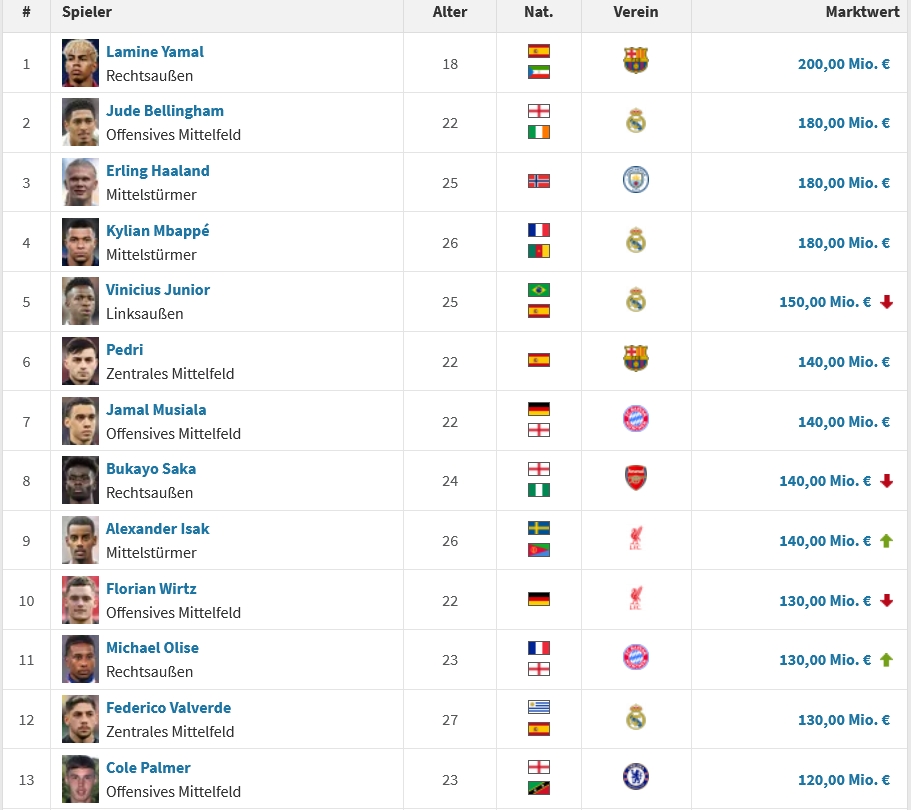Click the Norwegian flag in Haaland's row
Screen dimensions: 911x810
(539, 181)
